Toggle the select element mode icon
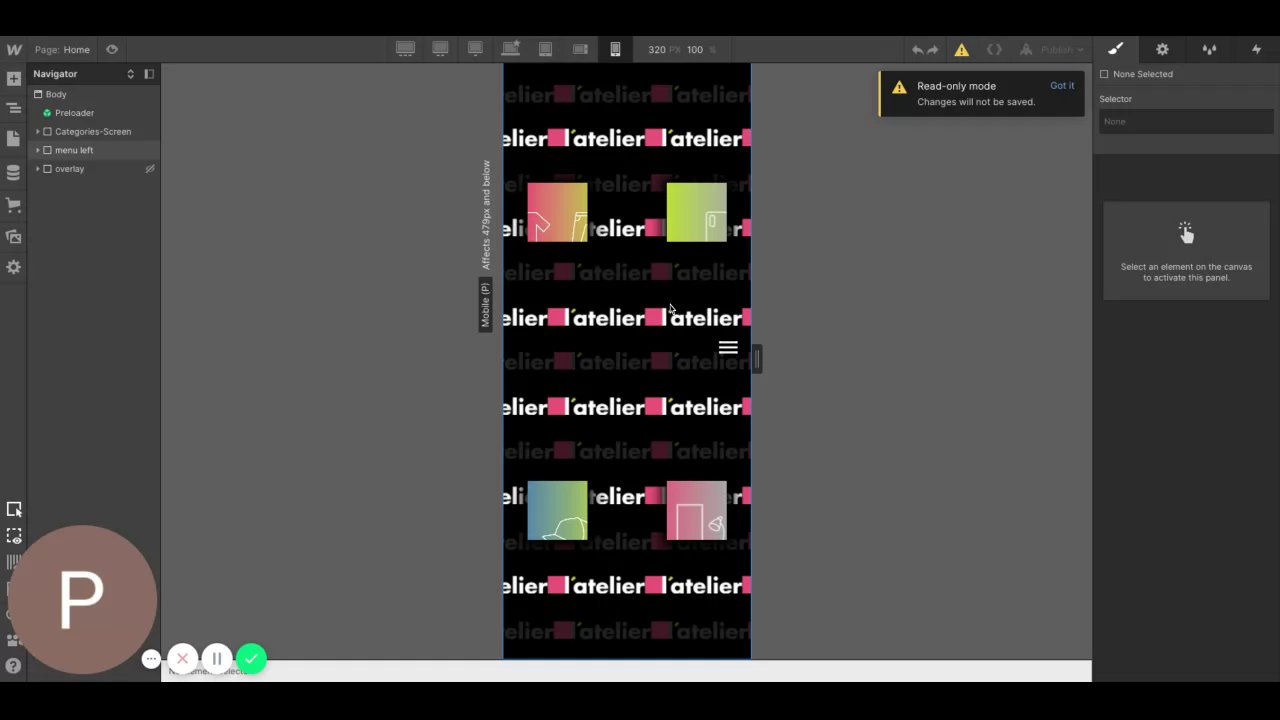This screenshot has height=720, width=1280. coord(14,510)
